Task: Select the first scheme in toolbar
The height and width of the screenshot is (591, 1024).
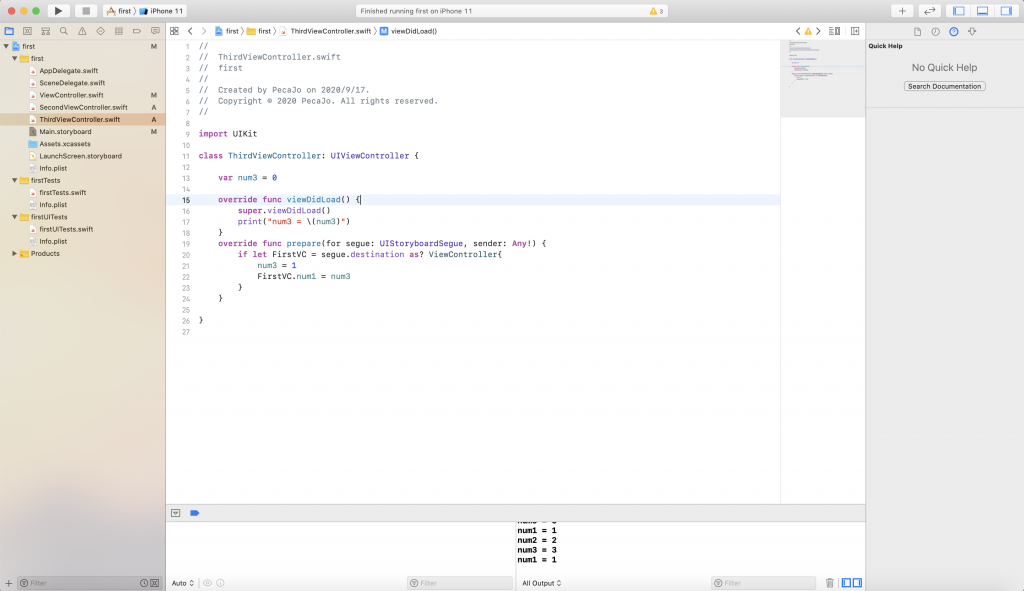Action: (x=120, y=11)
